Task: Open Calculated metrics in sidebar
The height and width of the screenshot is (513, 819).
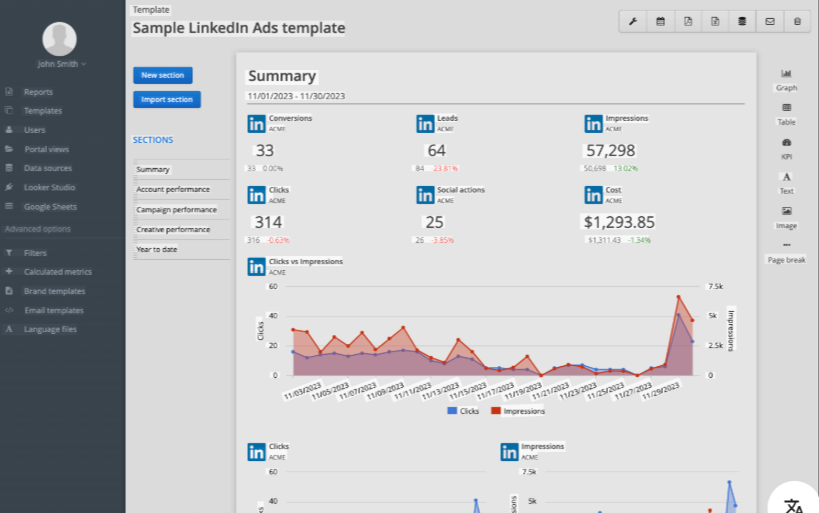Action: pos(57,272)
